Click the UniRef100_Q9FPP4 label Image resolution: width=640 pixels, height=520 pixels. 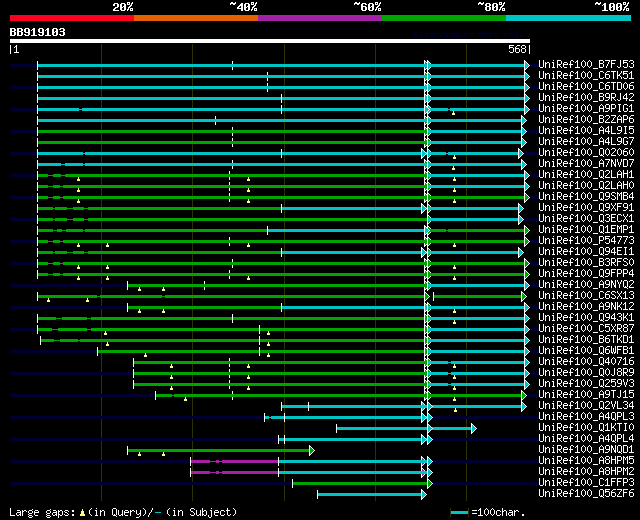[586, 274]
